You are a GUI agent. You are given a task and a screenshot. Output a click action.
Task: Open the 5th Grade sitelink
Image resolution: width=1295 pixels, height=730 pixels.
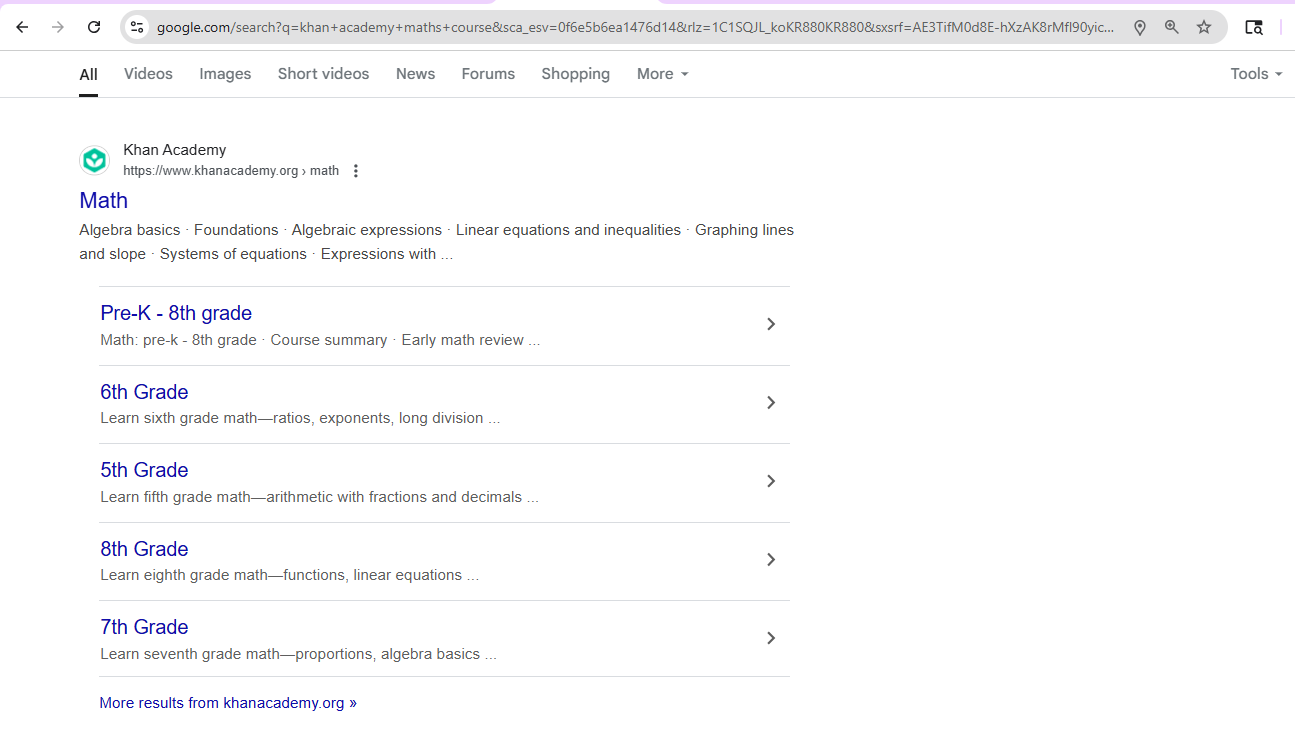tap(144, 470)
